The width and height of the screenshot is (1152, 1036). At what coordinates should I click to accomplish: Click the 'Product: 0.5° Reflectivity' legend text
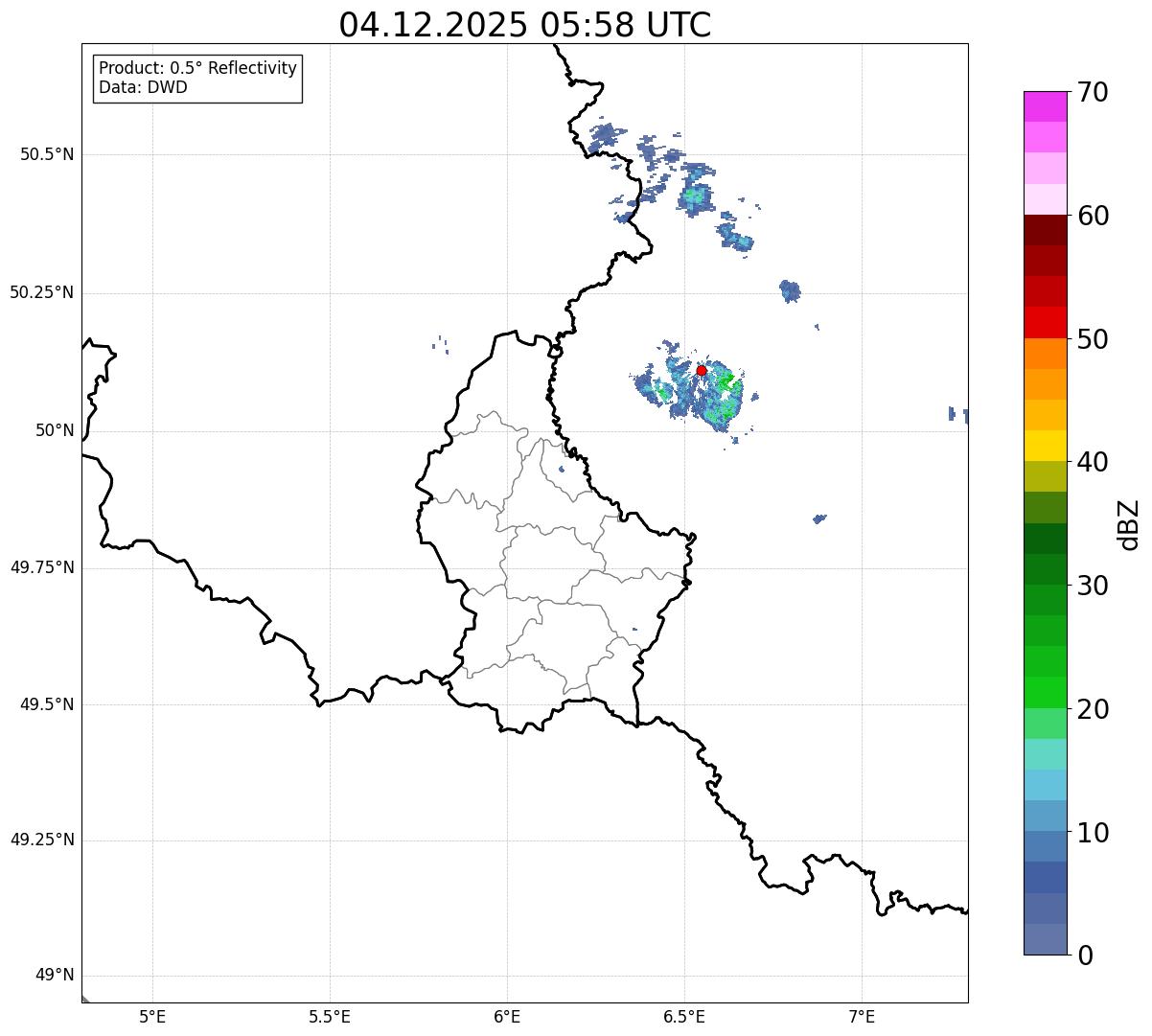click(x=198, y=68)
